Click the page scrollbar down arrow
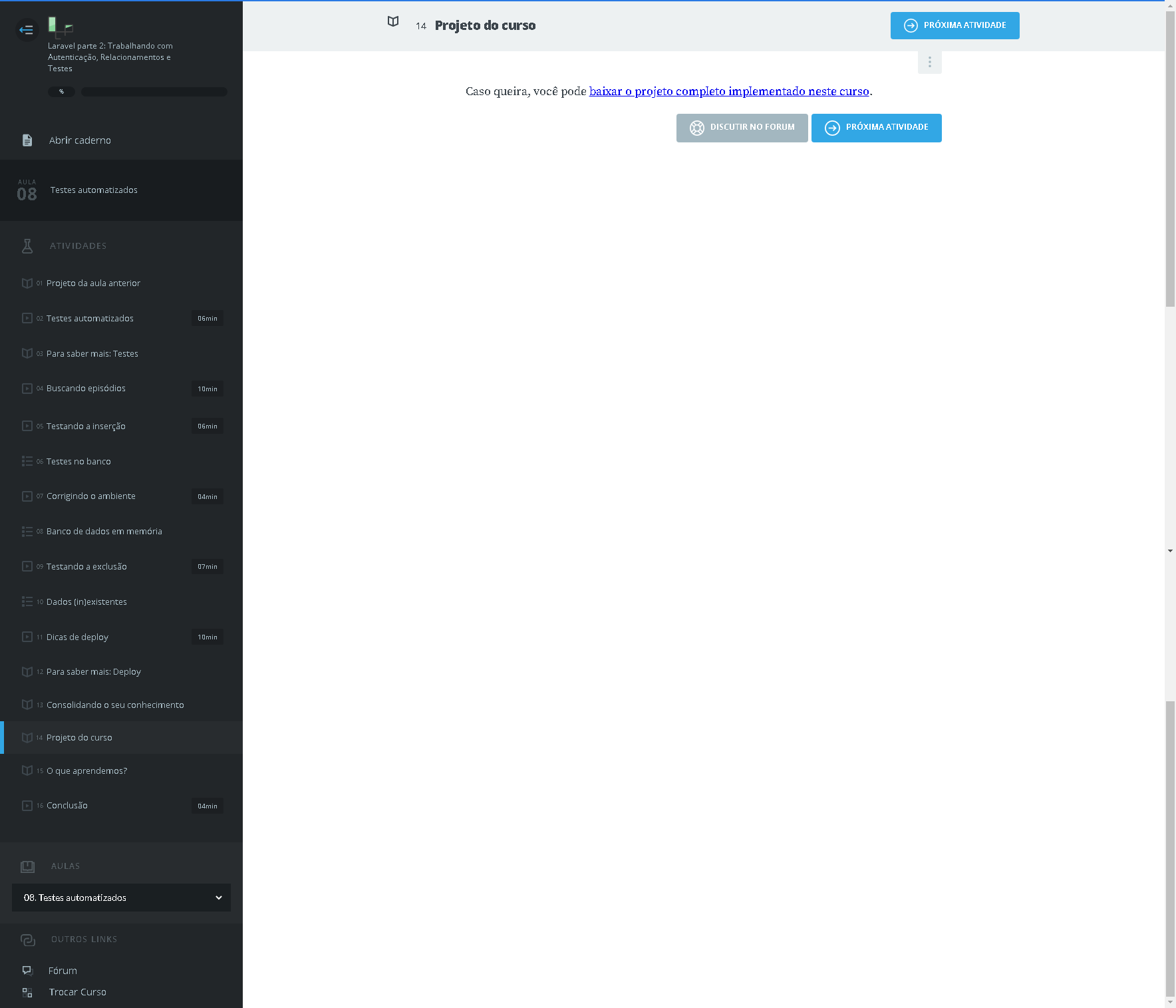 tap(1170, 1001)
